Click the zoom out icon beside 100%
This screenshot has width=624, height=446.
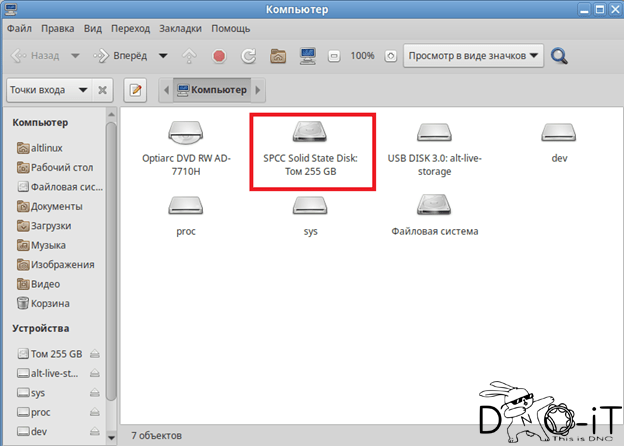335,56
